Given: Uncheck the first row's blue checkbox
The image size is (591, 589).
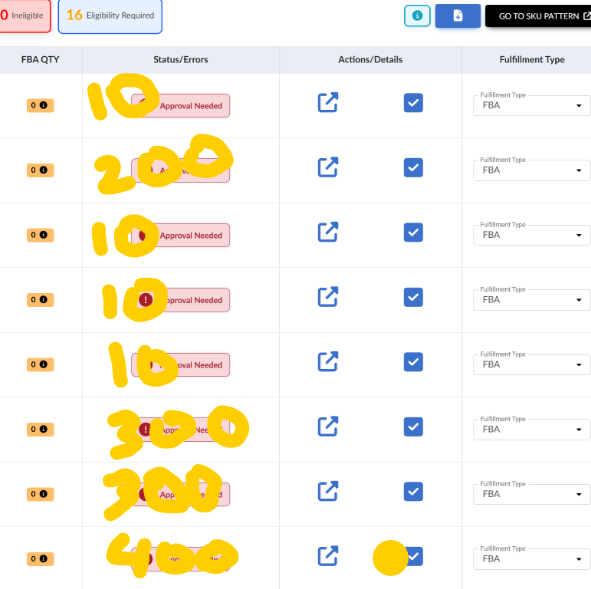Looking at the screenshot, I should [413, 103].
